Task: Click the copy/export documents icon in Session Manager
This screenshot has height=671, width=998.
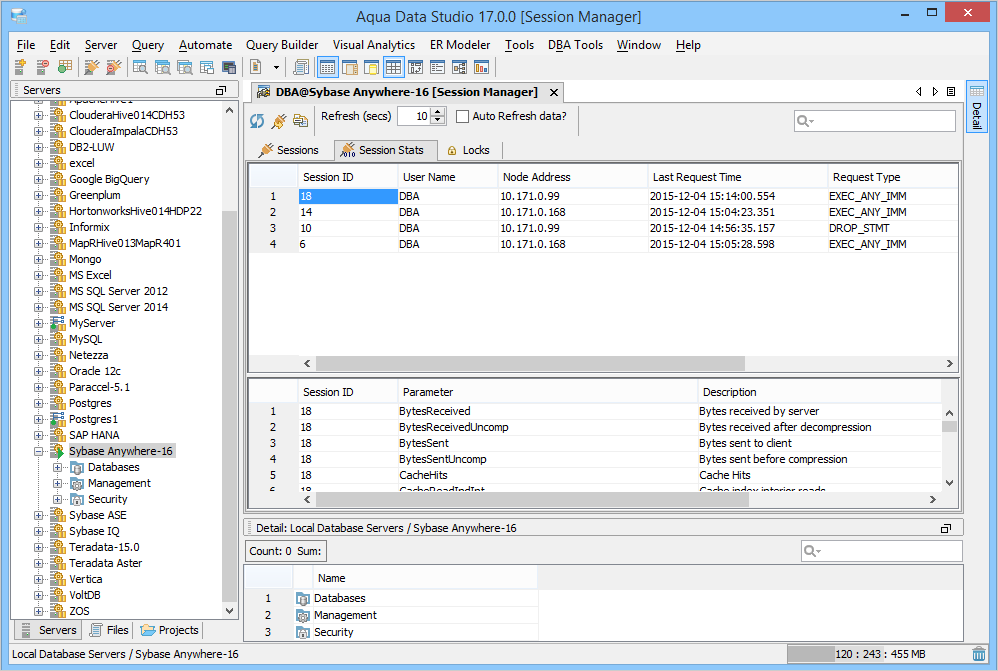Action: [300, 120]
